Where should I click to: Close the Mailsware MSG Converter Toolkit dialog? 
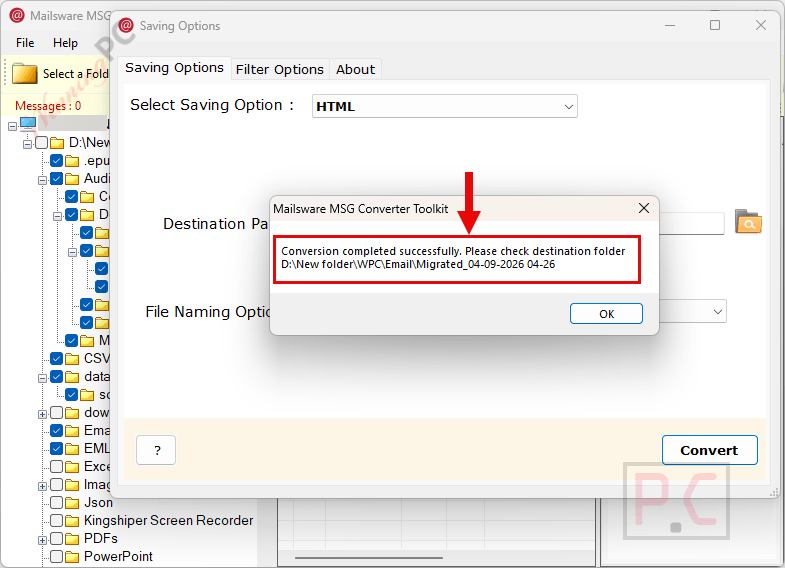point(644,208)
